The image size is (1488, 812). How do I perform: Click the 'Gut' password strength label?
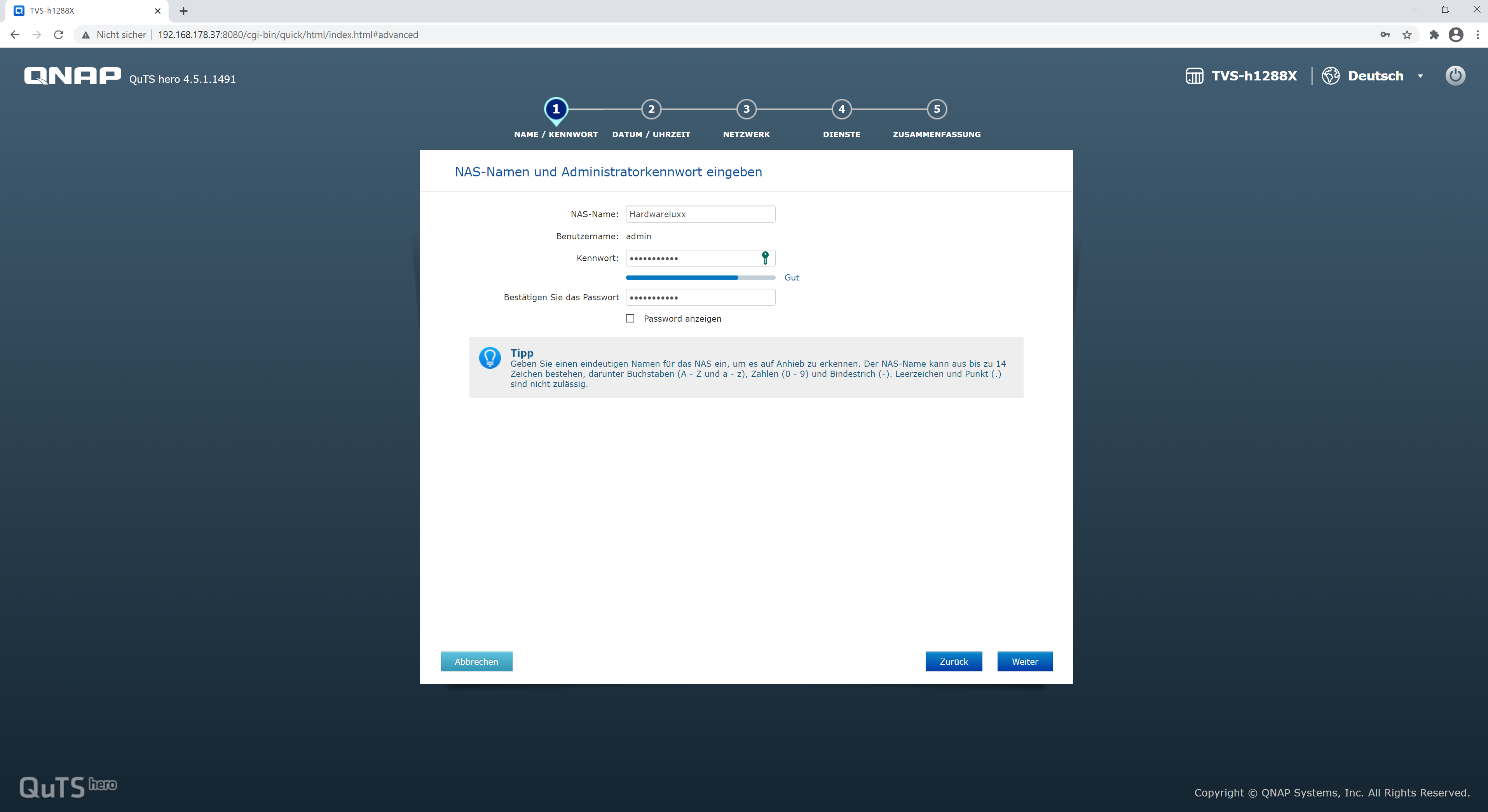791,277
